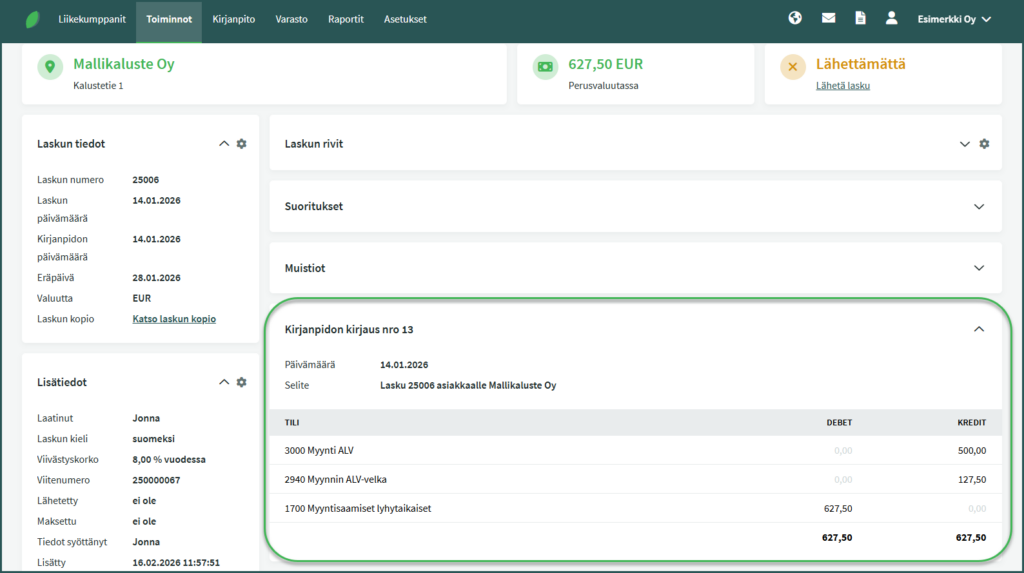Collapse the Lisätiedot panel
Image resolution: width=1024 pixels, height=573 pixels.
[224, 382]
